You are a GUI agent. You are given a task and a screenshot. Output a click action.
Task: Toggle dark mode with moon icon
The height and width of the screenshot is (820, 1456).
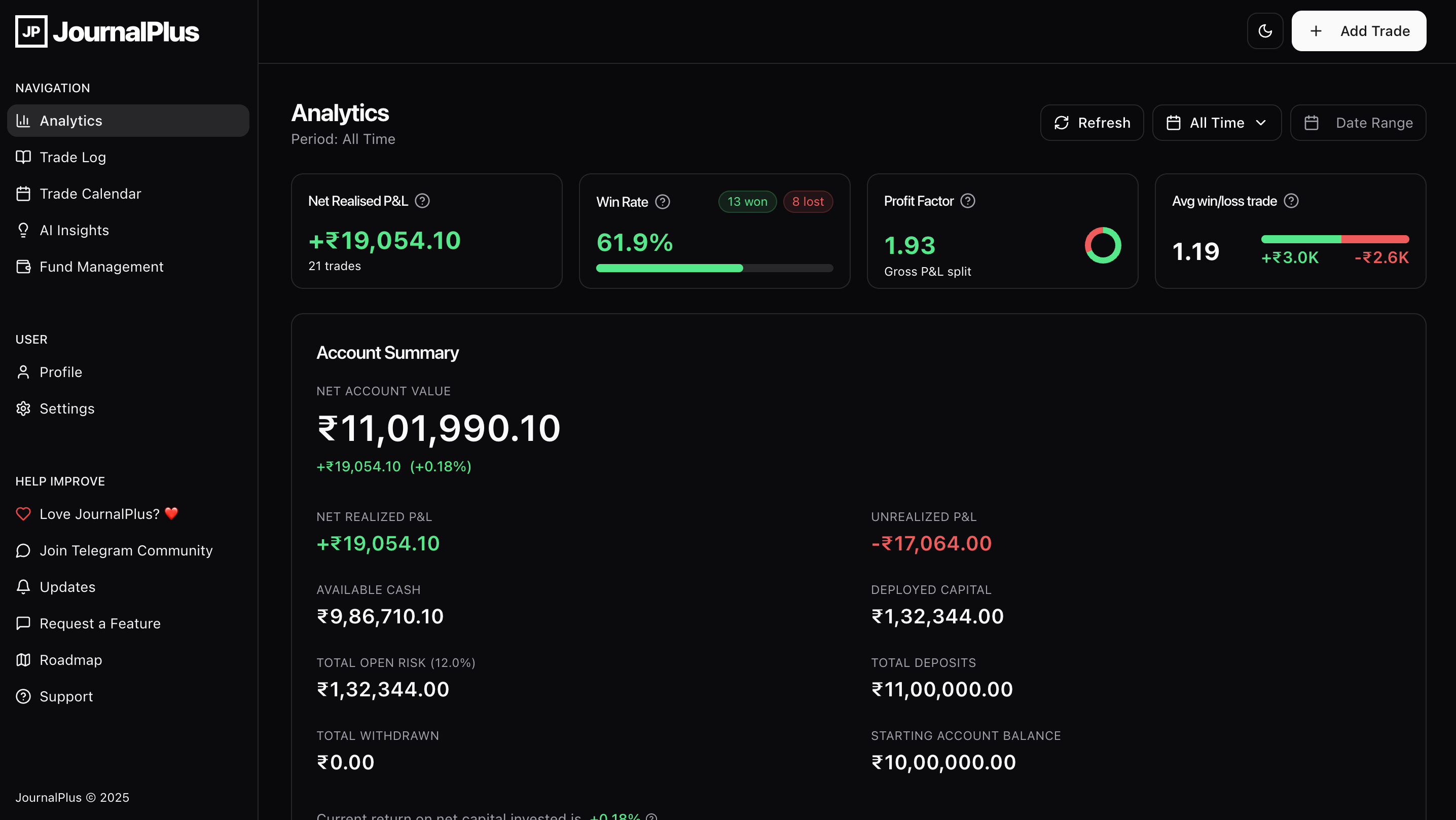[x=1265, y=31]
